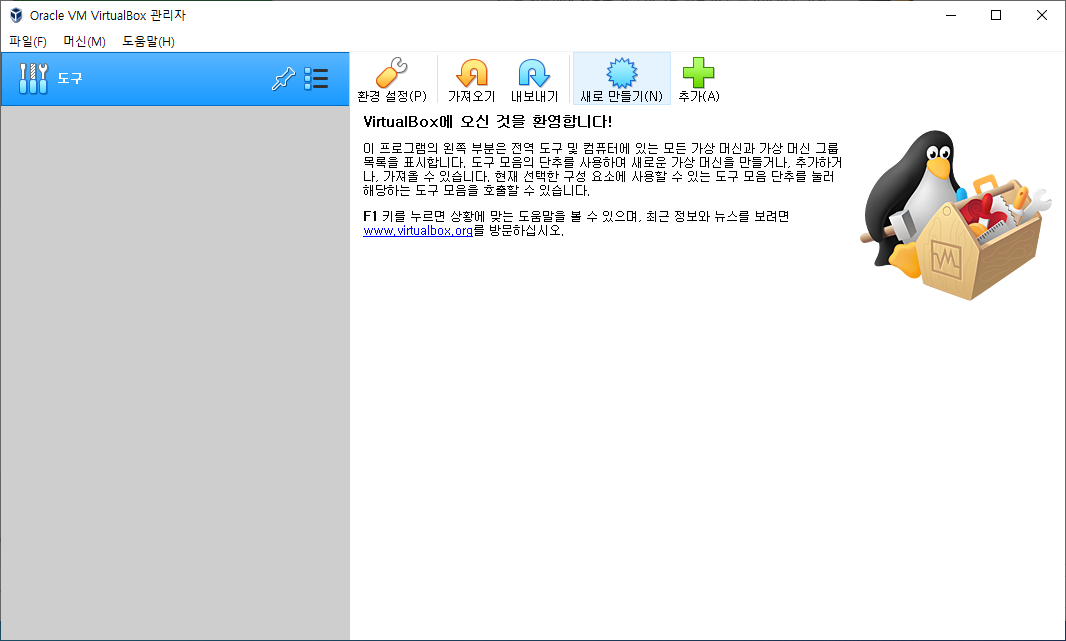
Task: Close the VirtualBox manager window
Action: tap(1042, 15)
